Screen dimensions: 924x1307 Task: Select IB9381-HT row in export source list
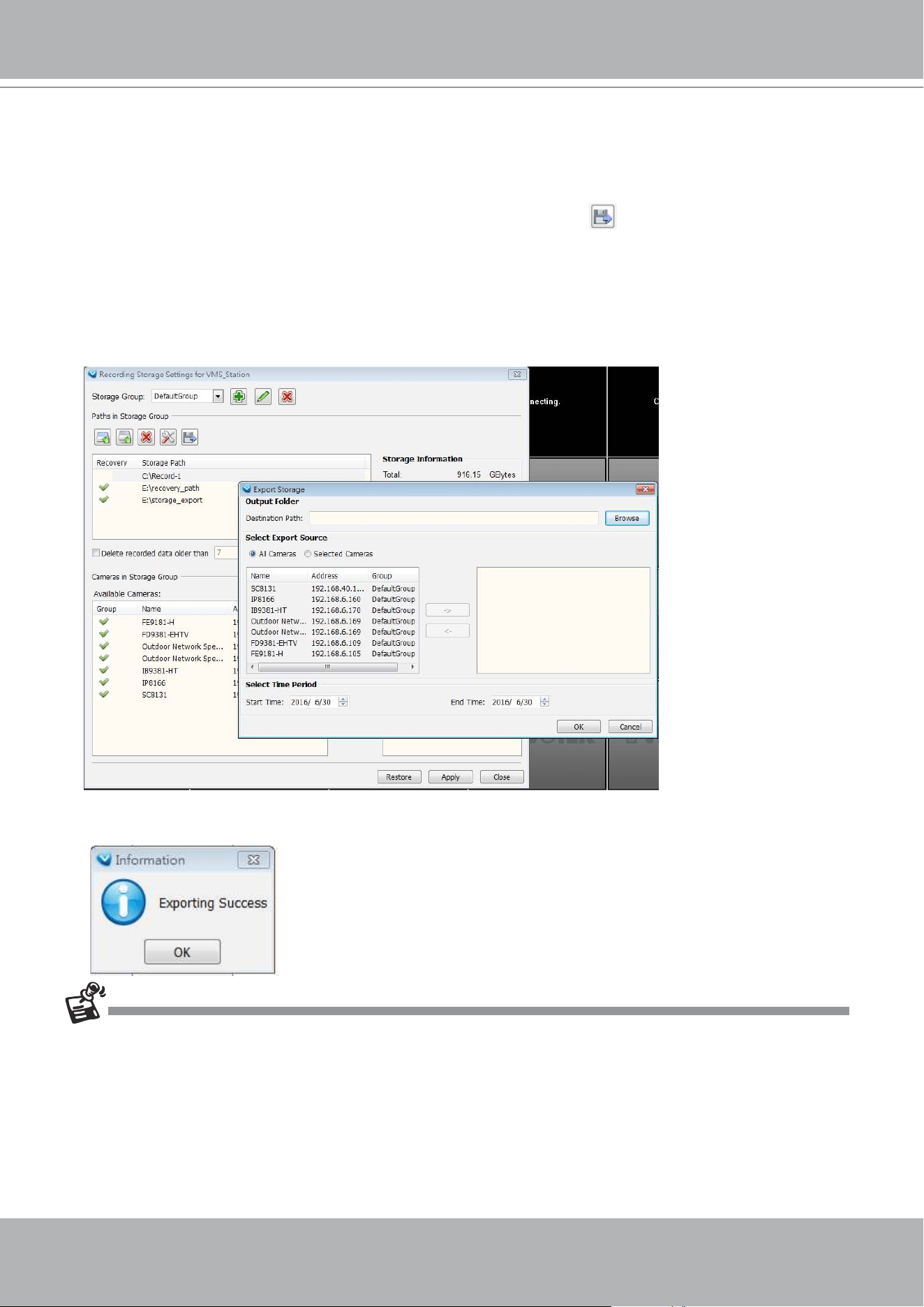coord(332,610)
